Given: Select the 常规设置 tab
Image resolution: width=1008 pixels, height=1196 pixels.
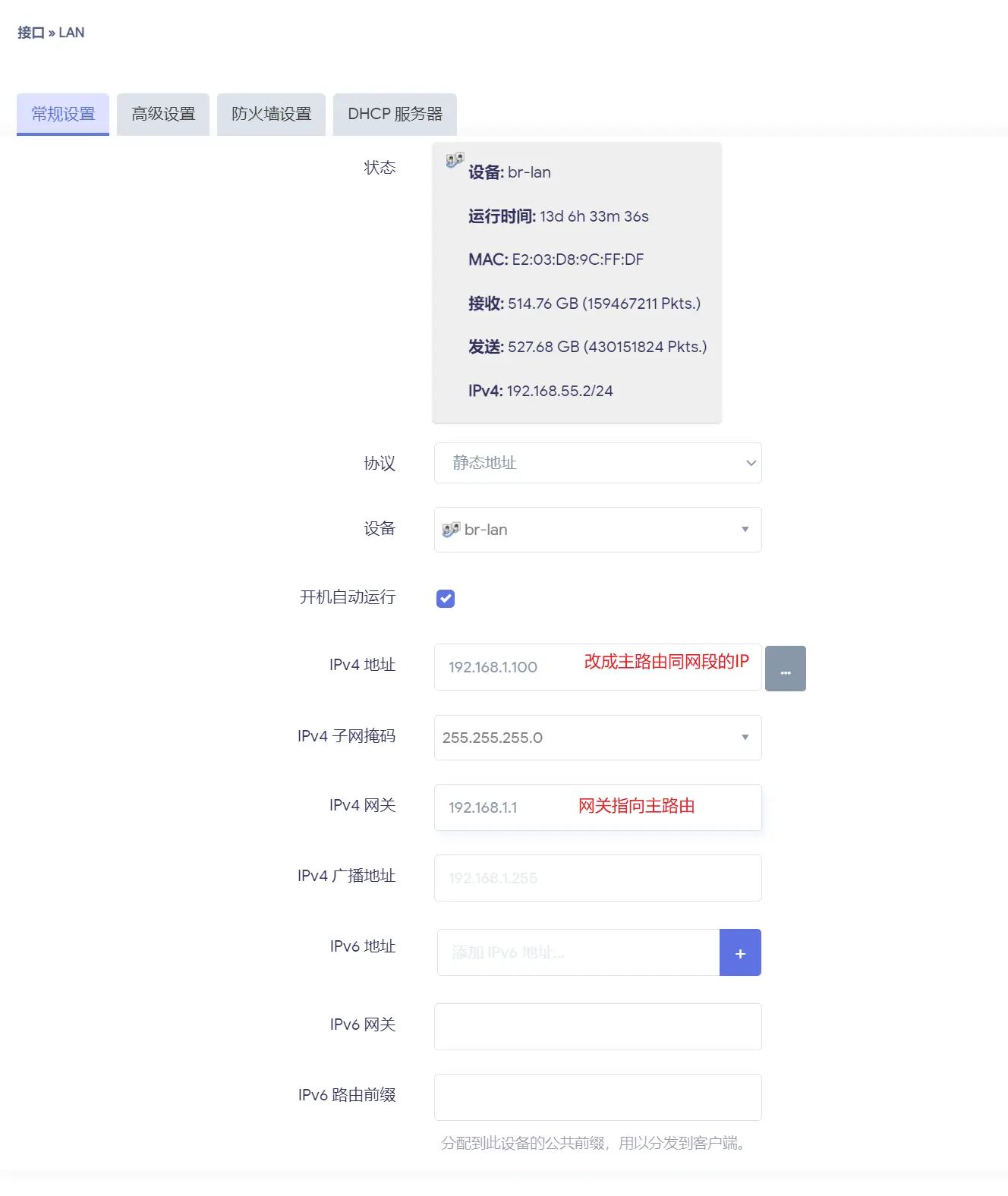Looking at the screenshot, I should pos(63,115).
